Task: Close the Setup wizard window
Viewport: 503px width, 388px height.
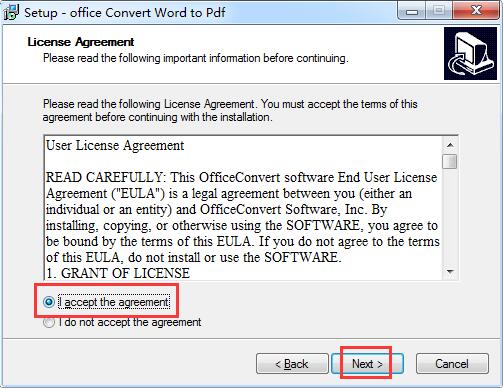Action: tap(476, 12)
